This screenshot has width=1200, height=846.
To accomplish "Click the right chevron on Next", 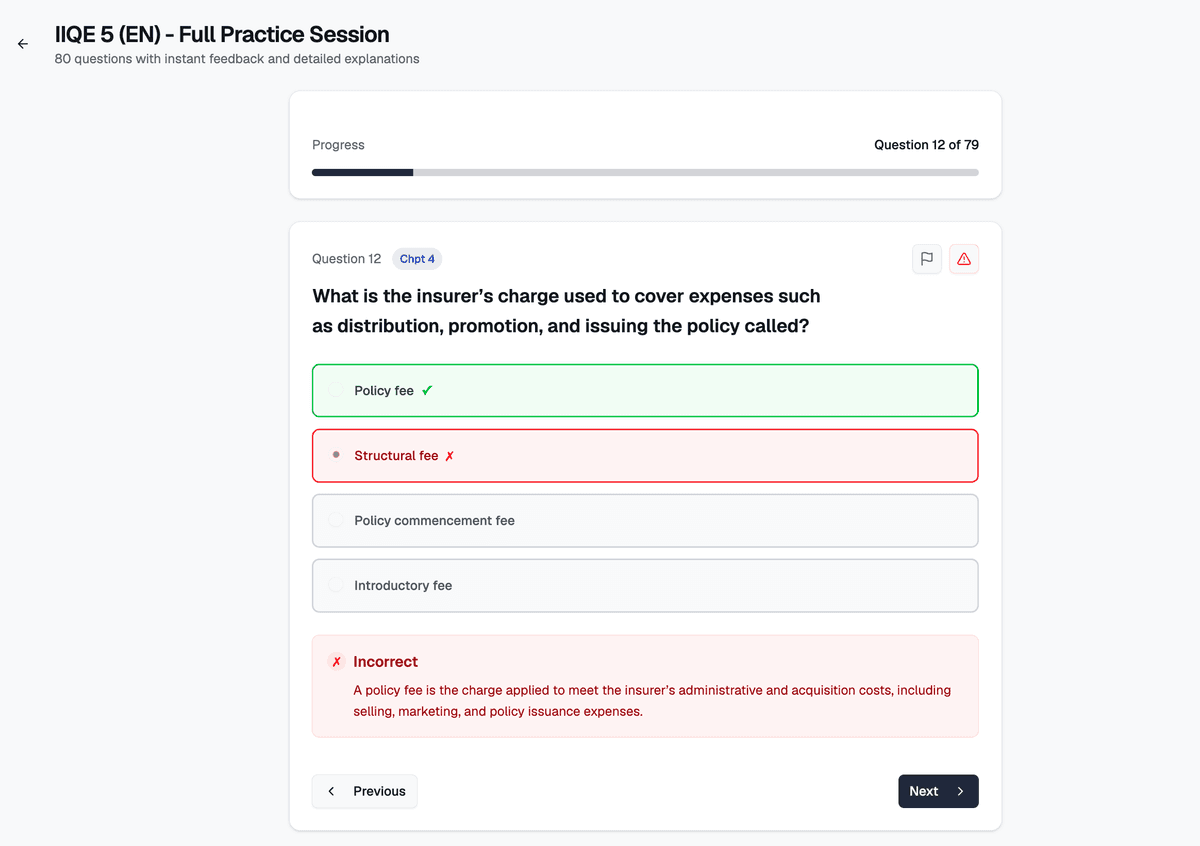I will (960, 791).
